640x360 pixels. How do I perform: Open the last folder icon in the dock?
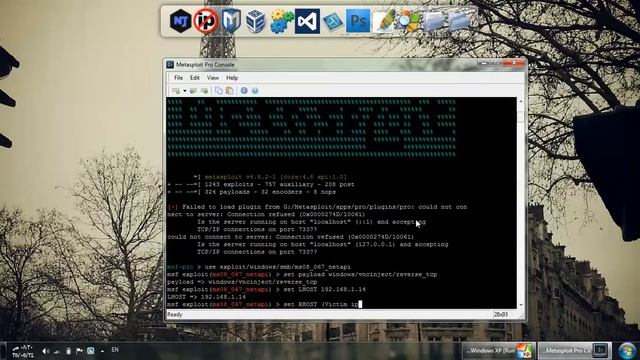click(x=460, y=21)
